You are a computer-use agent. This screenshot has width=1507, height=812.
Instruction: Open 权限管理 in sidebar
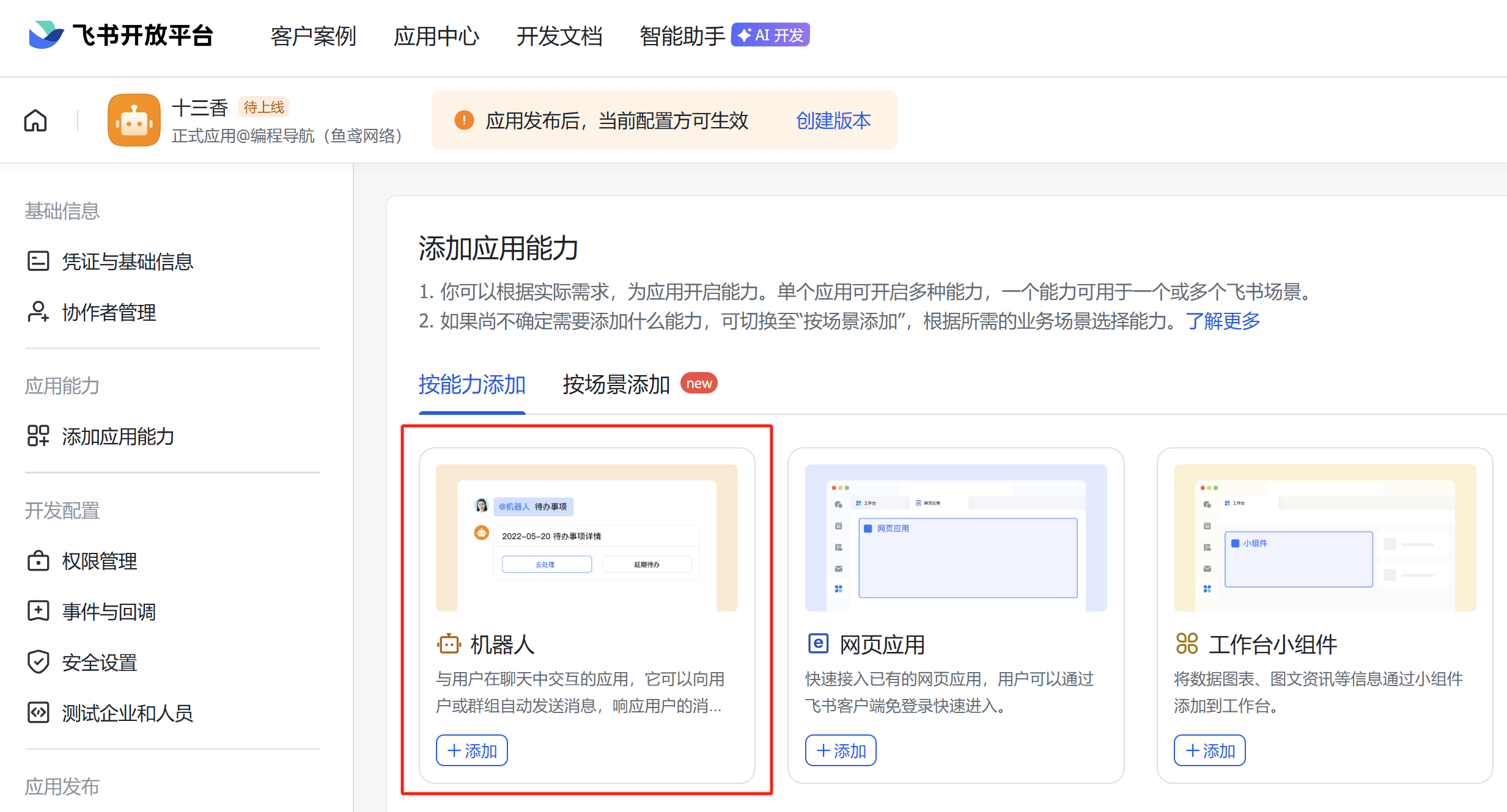(x=100, y=561)
